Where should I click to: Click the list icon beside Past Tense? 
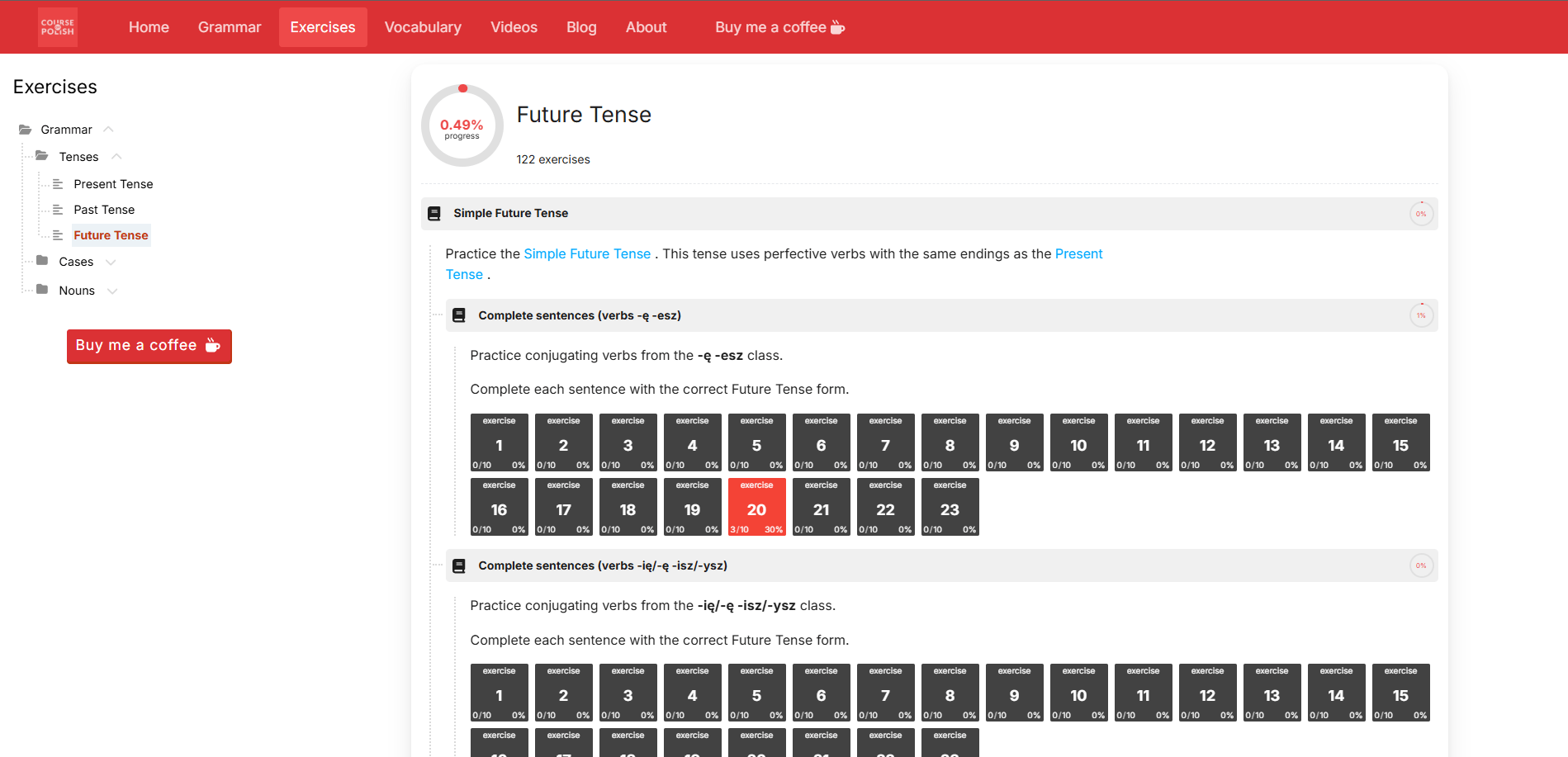57,209
